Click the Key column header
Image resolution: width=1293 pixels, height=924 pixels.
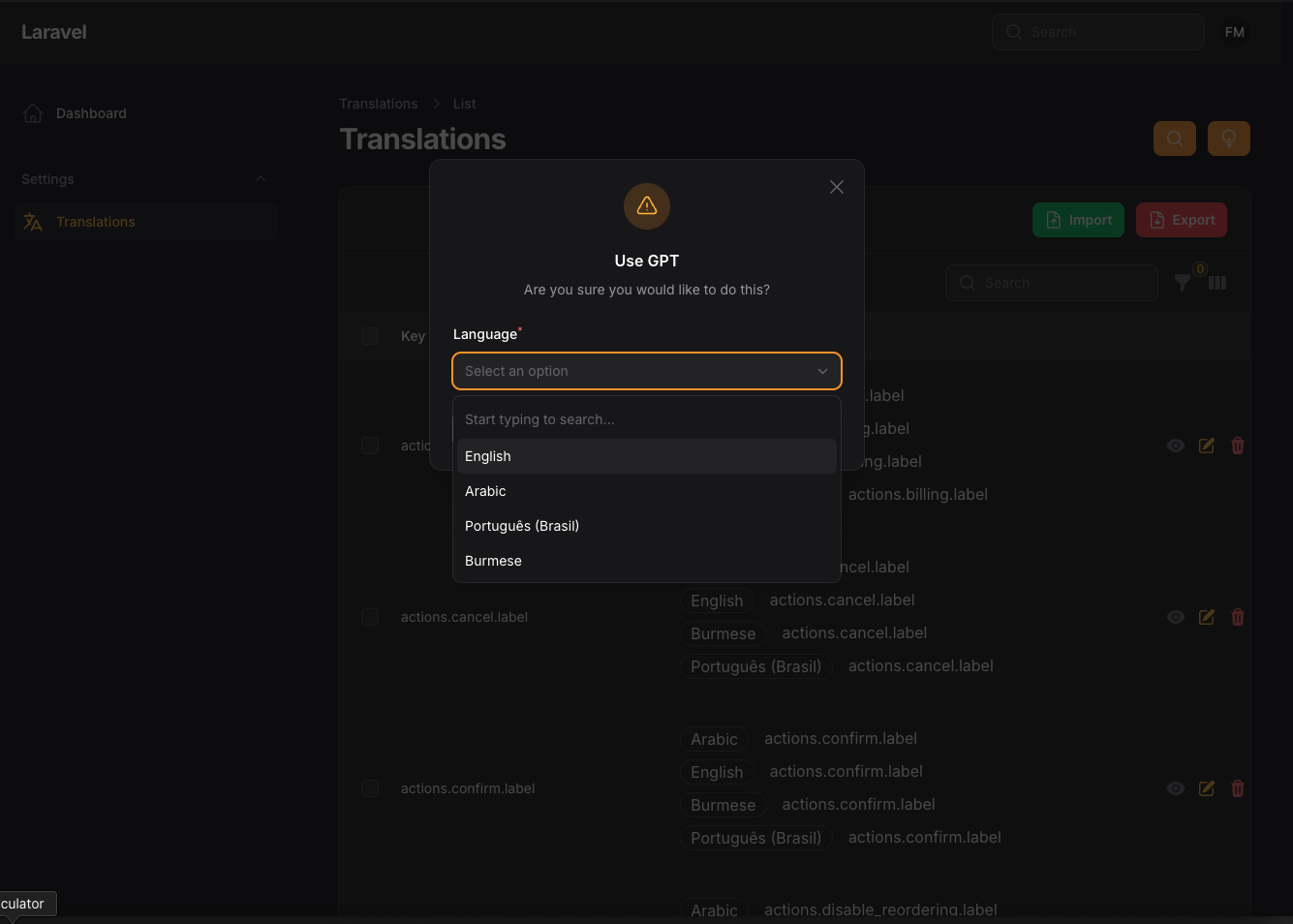tap(413, 336)
